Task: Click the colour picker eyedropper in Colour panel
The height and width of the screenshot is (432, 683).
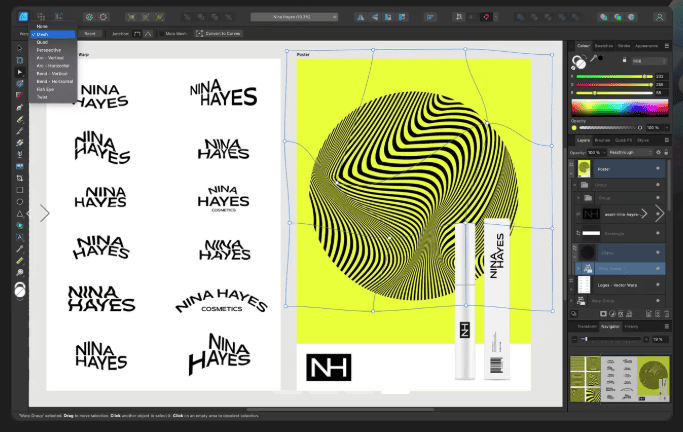Action: (594, 58)
